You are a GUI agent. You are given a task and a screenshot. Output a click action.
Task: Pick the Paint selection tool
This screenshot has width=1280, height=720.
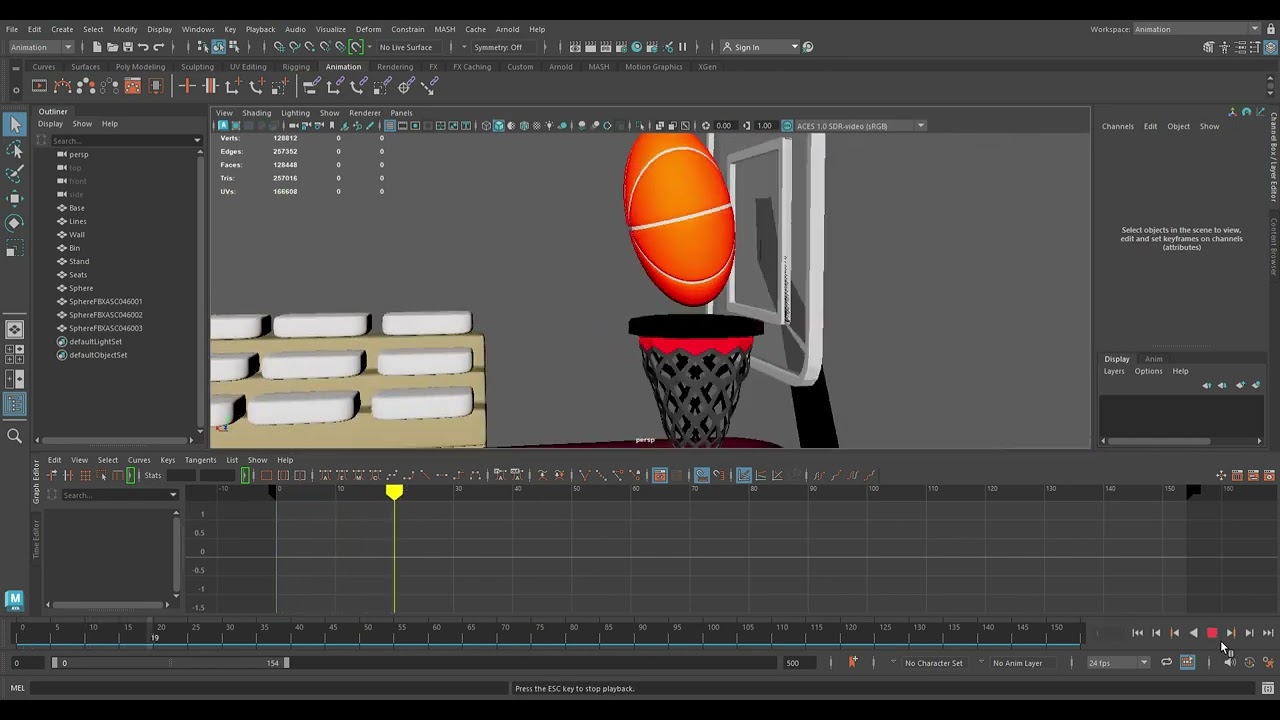click(15, 174)
